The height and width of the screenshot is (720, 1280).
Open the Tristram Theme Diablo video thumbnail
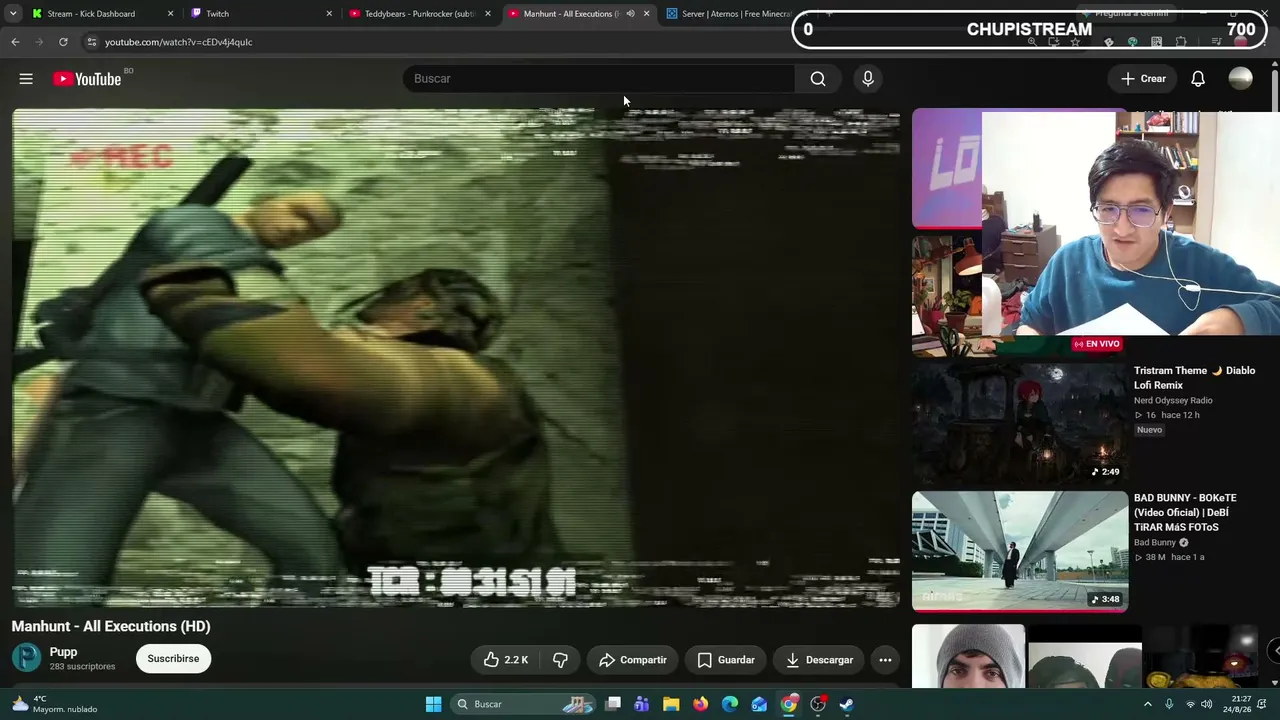(1019, 424)
